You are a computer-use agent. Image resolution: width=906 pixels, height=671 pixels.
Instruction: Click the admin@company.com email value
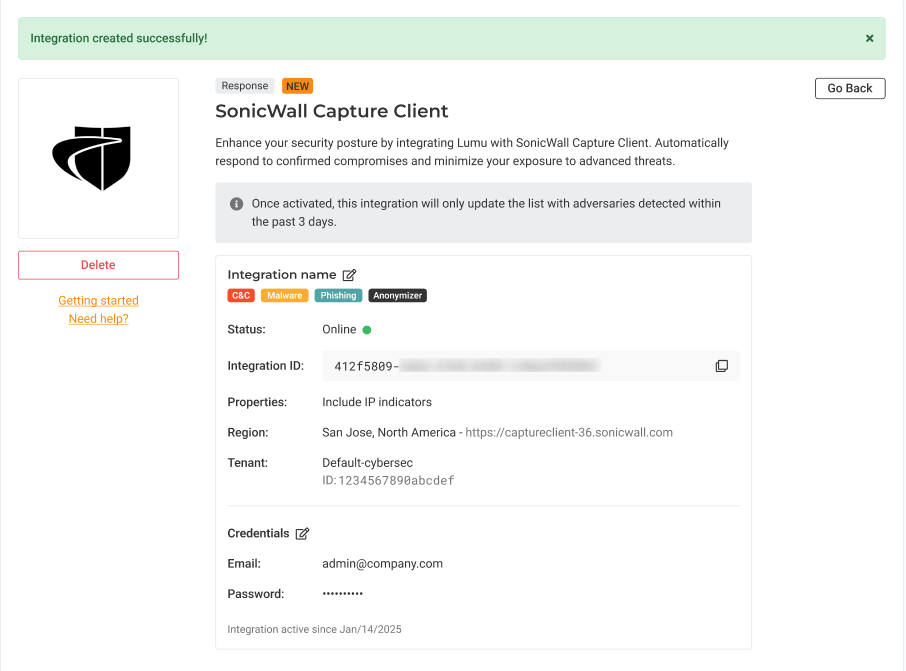(382, 564)
